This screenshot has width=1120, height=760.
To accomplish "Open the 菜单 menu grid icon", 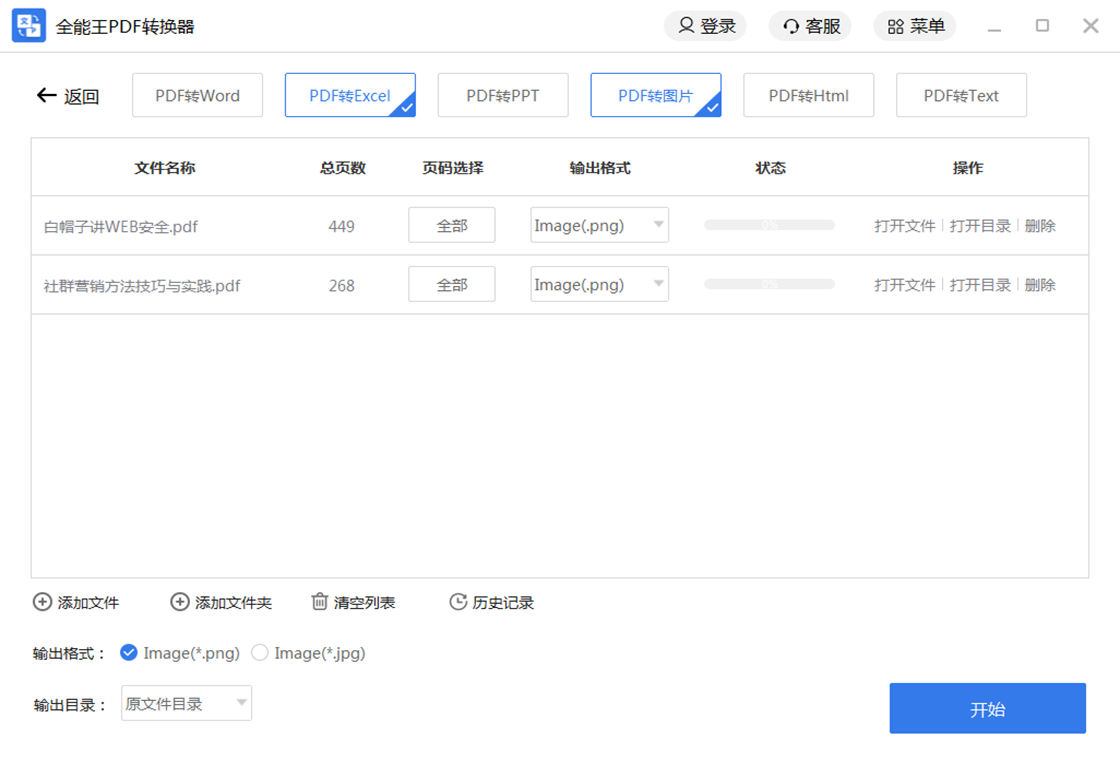I will [x=895, y=26].
